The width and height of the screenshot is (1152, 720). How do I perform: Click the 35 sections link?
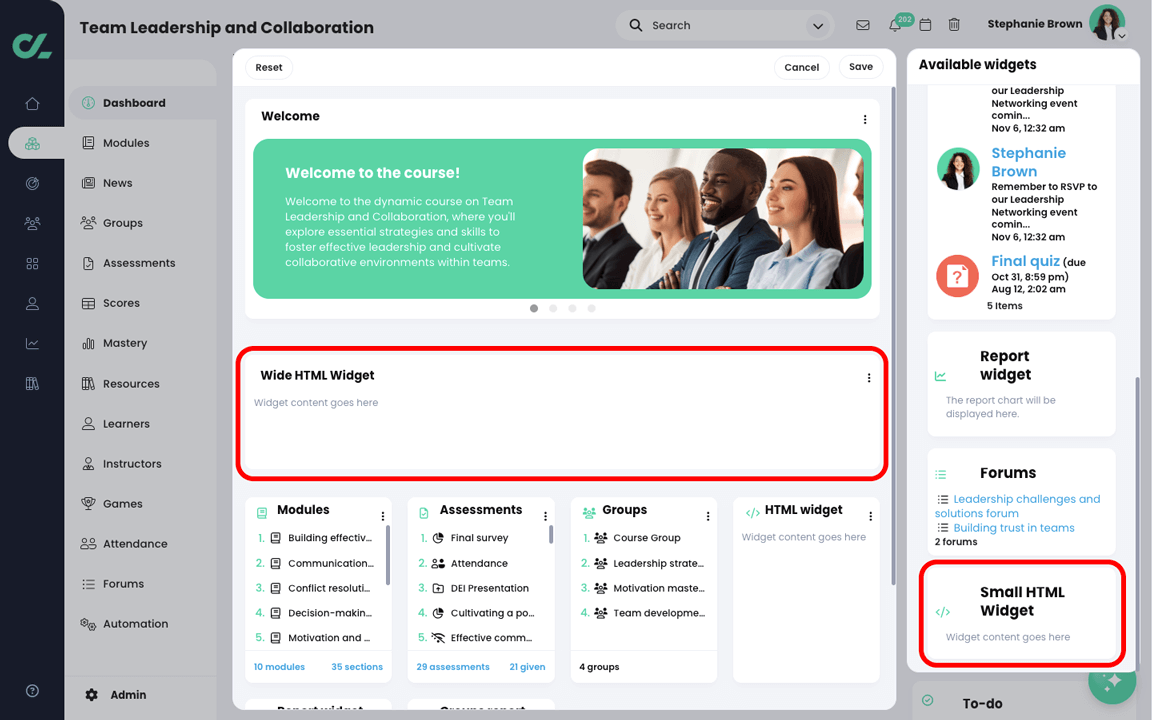357,667
